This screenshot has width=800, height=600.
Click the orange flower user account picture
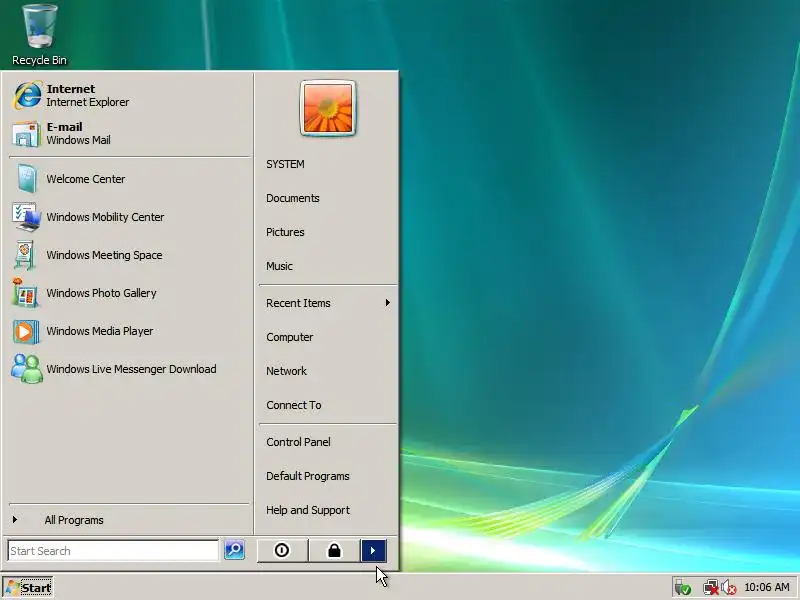click(x=328, y=108)
